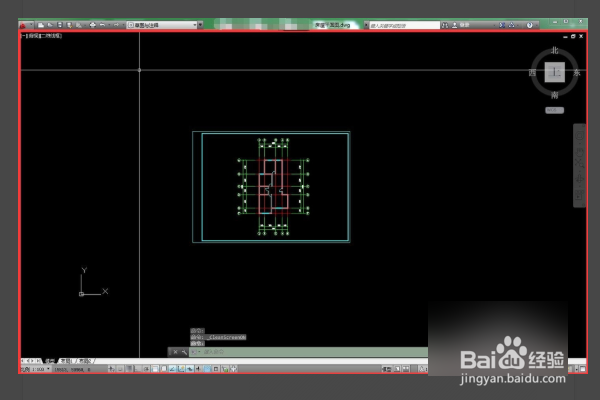Toggle Ortho Mode in status bar
Image resolution: width=600 pixels, height=400 pixels.
coord(138,369)
